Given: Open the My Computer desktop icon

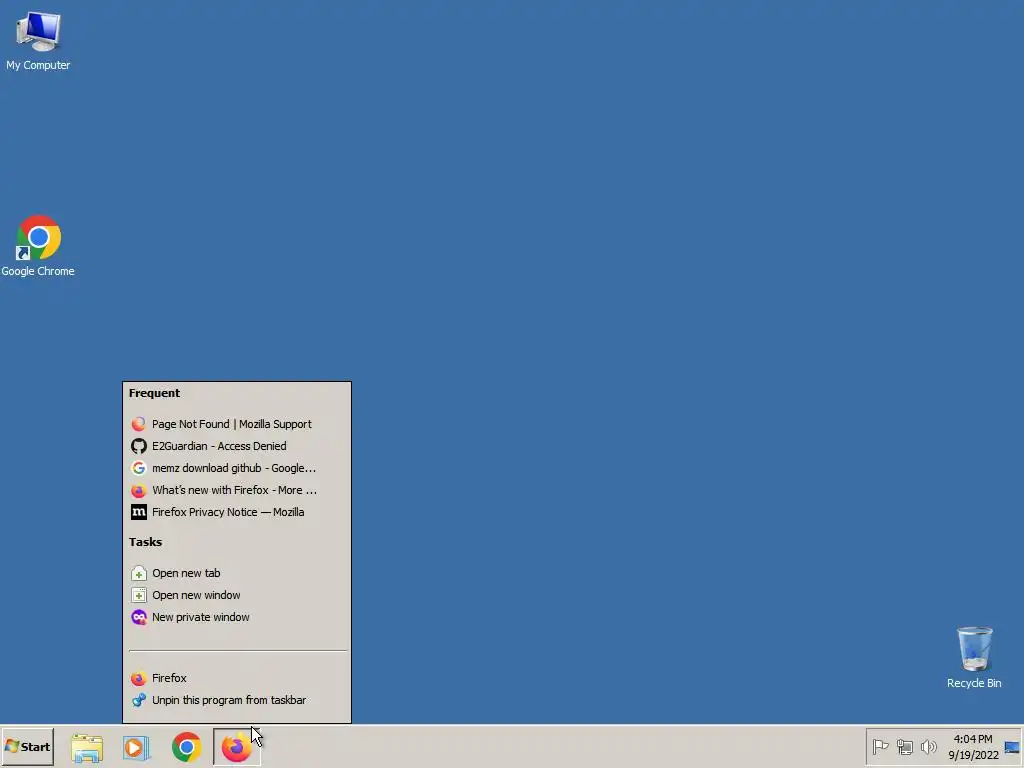Looking at the screenshot, I should [38, 41].
